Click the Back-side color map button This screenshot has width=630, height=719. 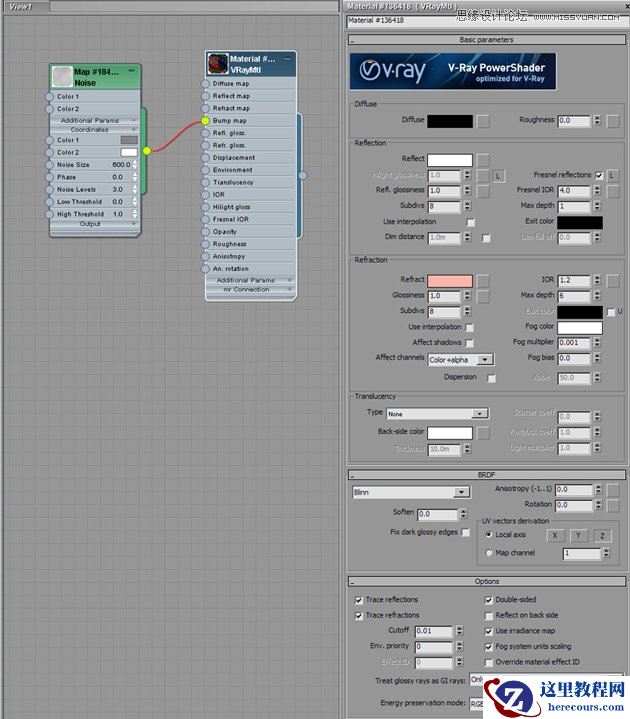(x=483, y=433)
